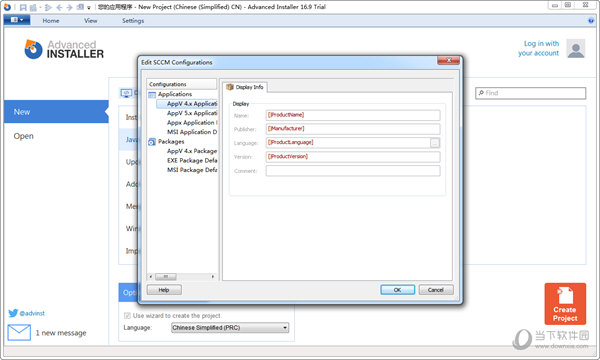Click Cancel in Edit SCCM Configurations dialog

pyautogui.click(x=436, y=290)
